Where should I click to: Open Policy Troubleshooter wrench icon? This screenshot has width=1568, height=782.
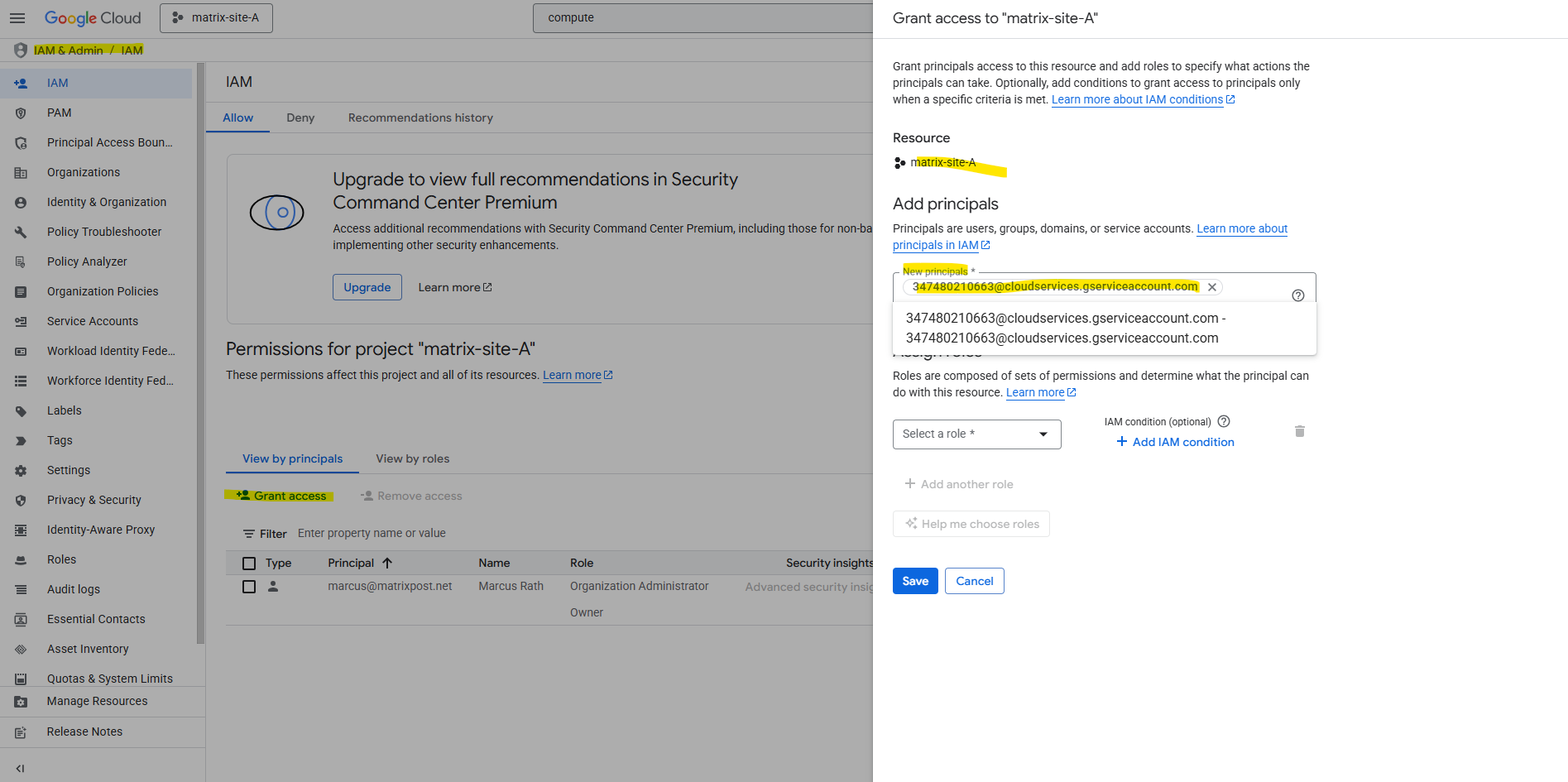pos(21,232)
